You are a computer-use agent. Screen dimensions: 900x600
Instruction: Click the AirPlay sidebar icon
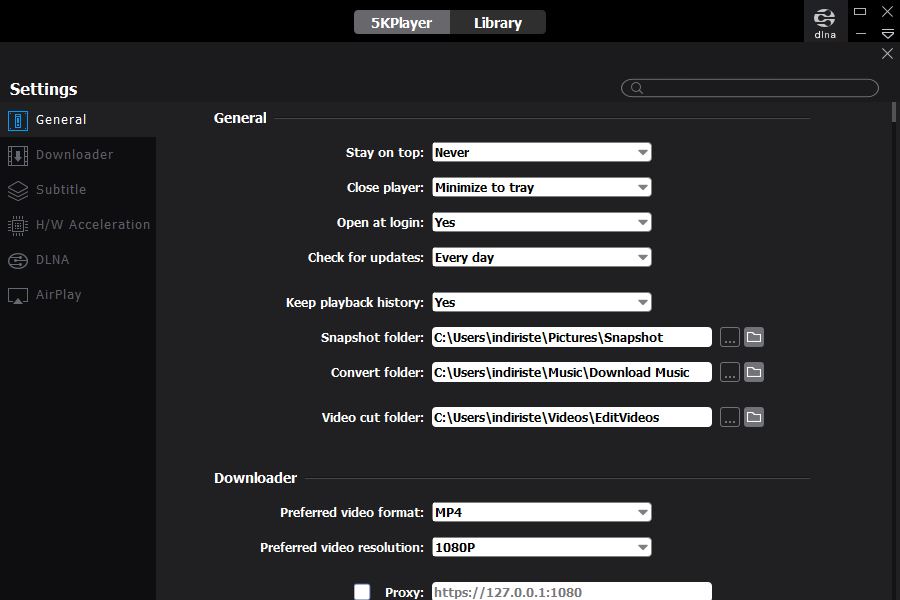[x=18, y=296]
